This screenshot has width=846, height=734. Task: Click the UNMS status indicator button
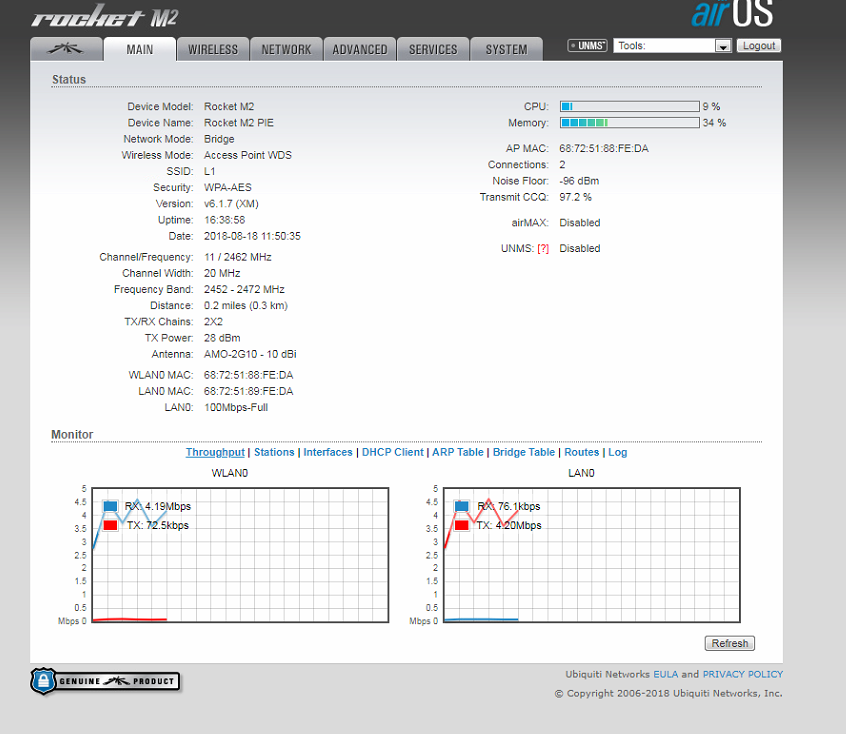pyautogui.click(x=588, y=46)
